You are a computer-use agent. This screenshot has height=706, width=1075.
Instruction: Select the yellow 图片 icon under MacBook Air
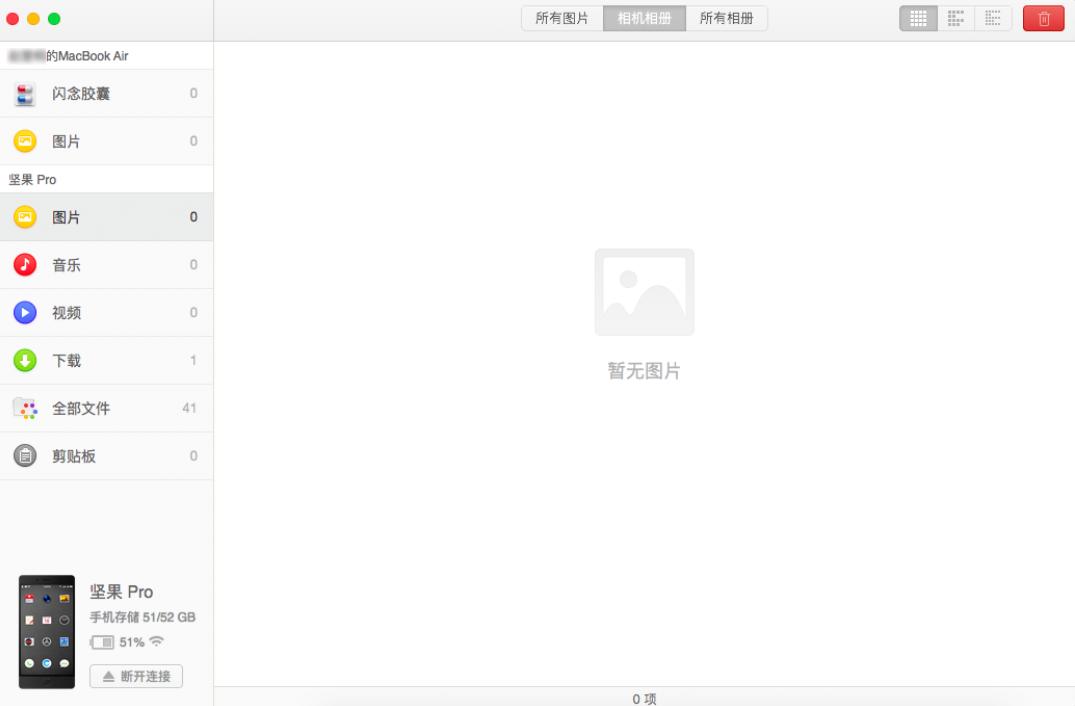click(x=25, y=141)
